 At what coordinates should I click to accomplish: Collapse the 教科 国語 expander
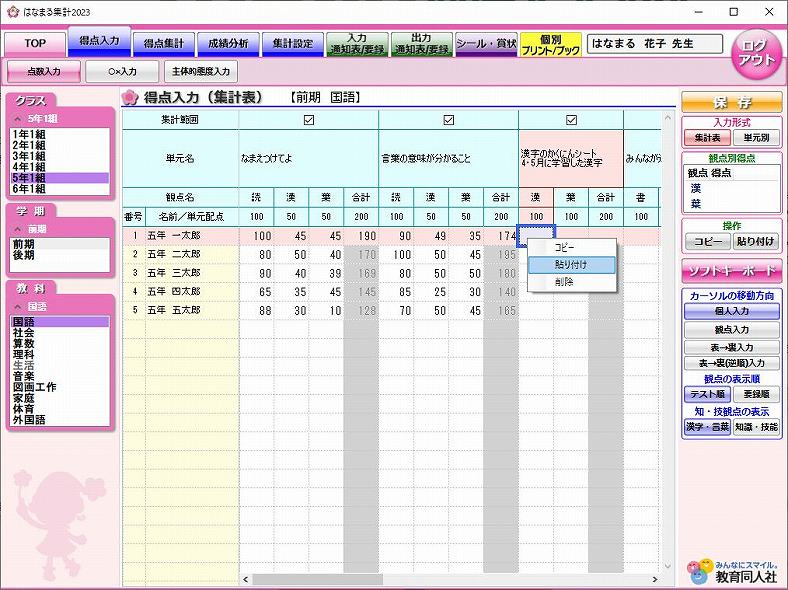pos(18,307)
